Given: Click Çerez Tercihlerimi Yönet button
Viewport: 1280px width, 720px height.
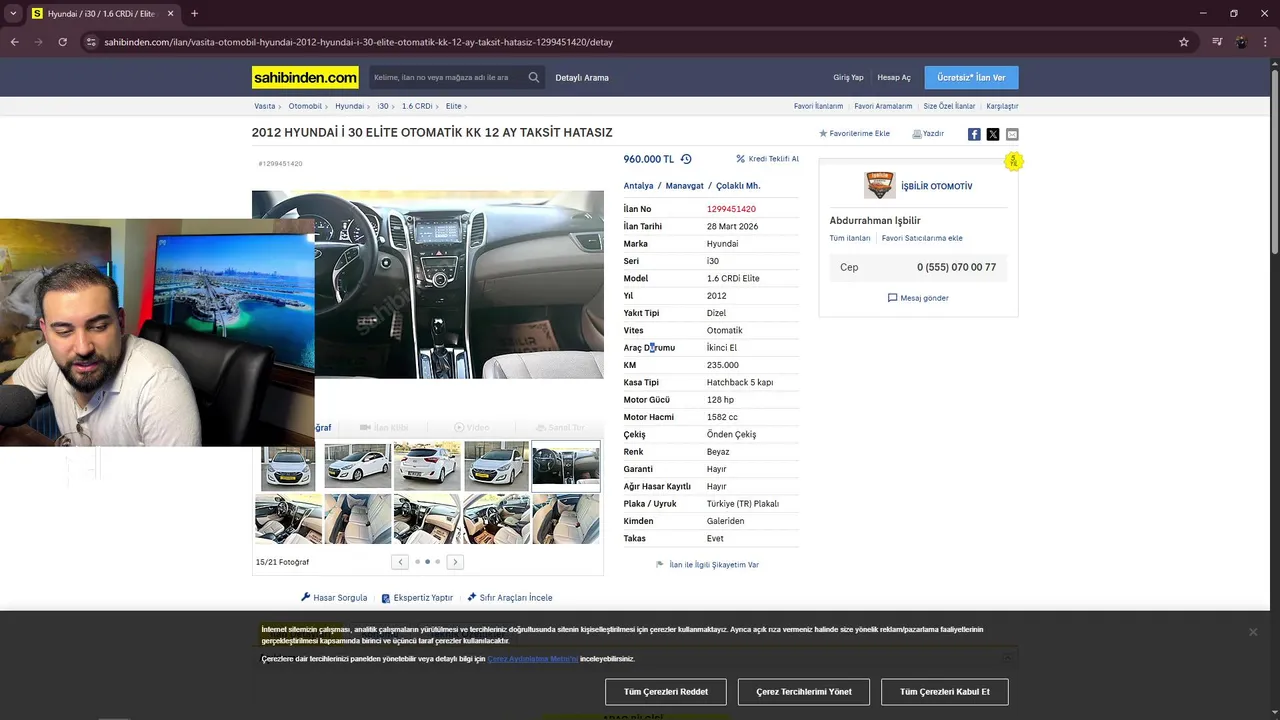Looking at the screenshot, I should (x=804, y=692).
